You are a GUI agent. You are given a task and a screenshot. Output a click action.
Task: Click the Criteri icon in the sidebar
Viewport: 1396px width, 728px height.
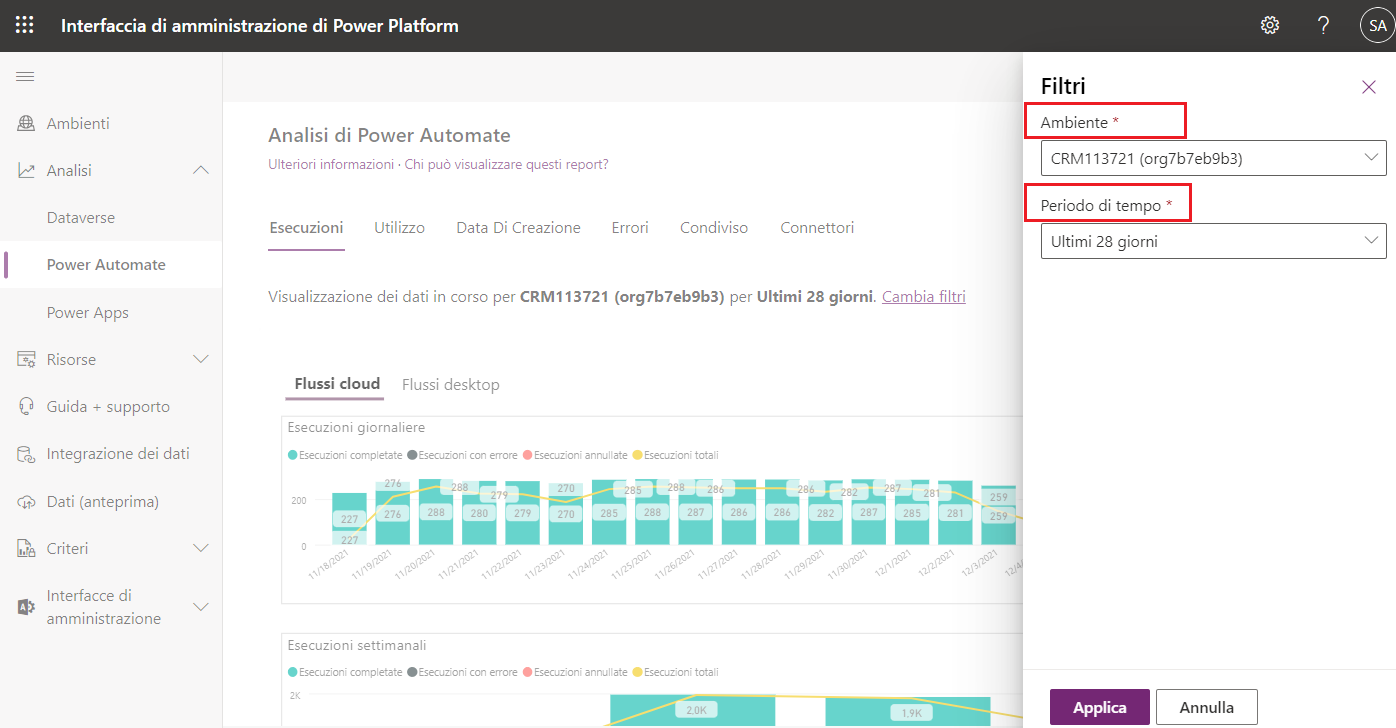(x=26, y=549)
